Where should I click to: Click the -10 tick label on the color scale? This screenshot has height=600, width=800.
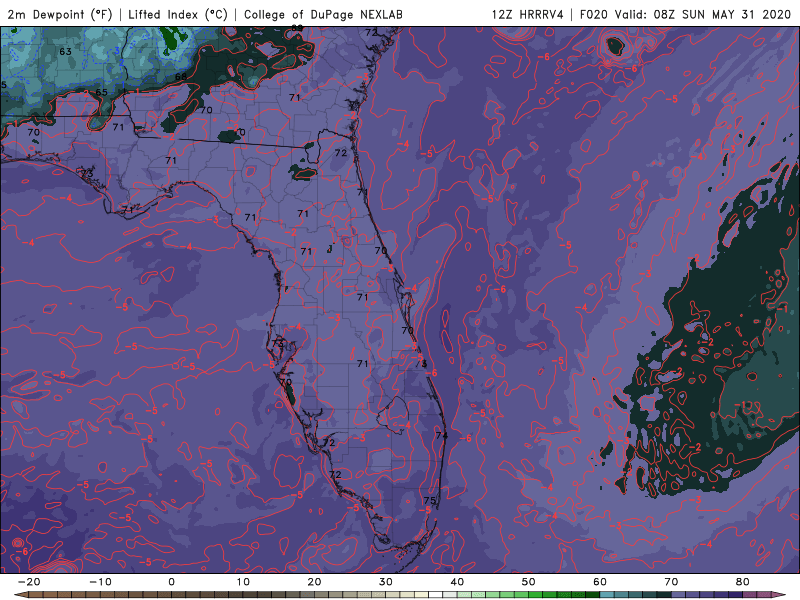[100, 582]
